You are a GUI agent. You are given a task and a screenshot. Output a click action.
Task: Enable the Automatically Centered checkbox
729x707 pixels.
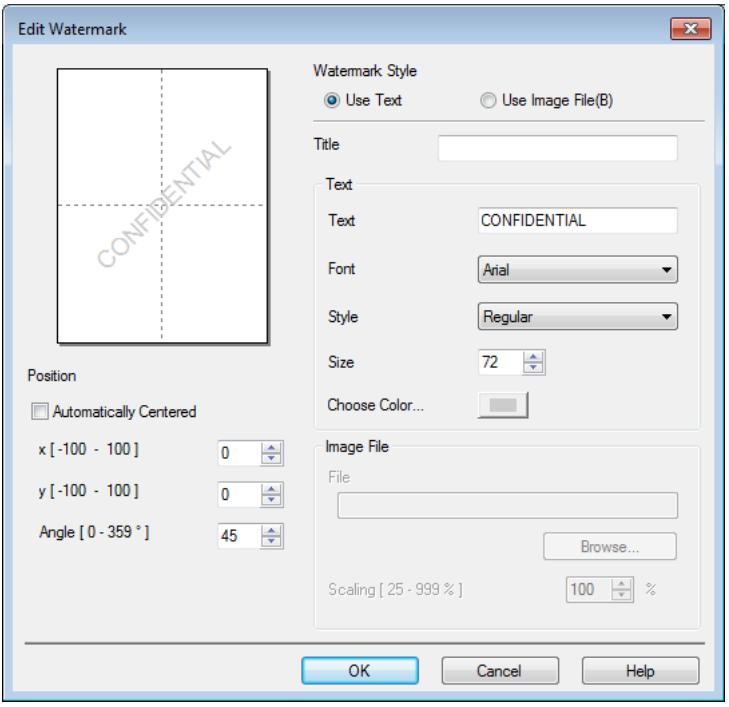click(40, 411)
